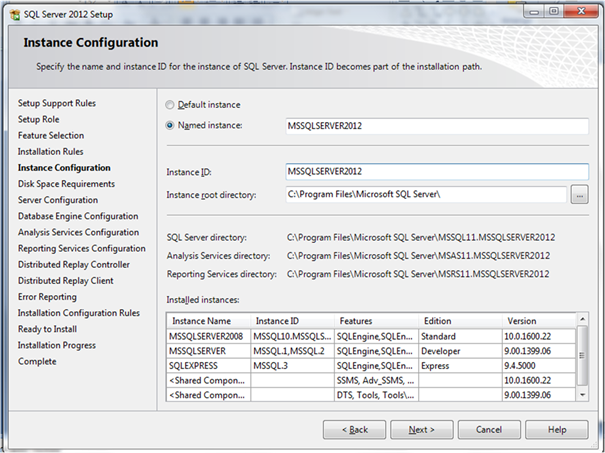Click the Back button
The height and width of the screenshot is (453, 605).
[354, 429]
